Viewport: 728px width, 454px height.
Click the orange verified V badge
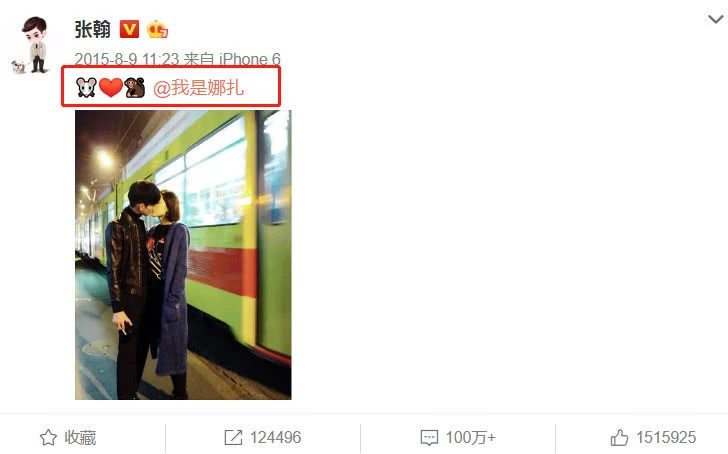[x=129, y=29]
